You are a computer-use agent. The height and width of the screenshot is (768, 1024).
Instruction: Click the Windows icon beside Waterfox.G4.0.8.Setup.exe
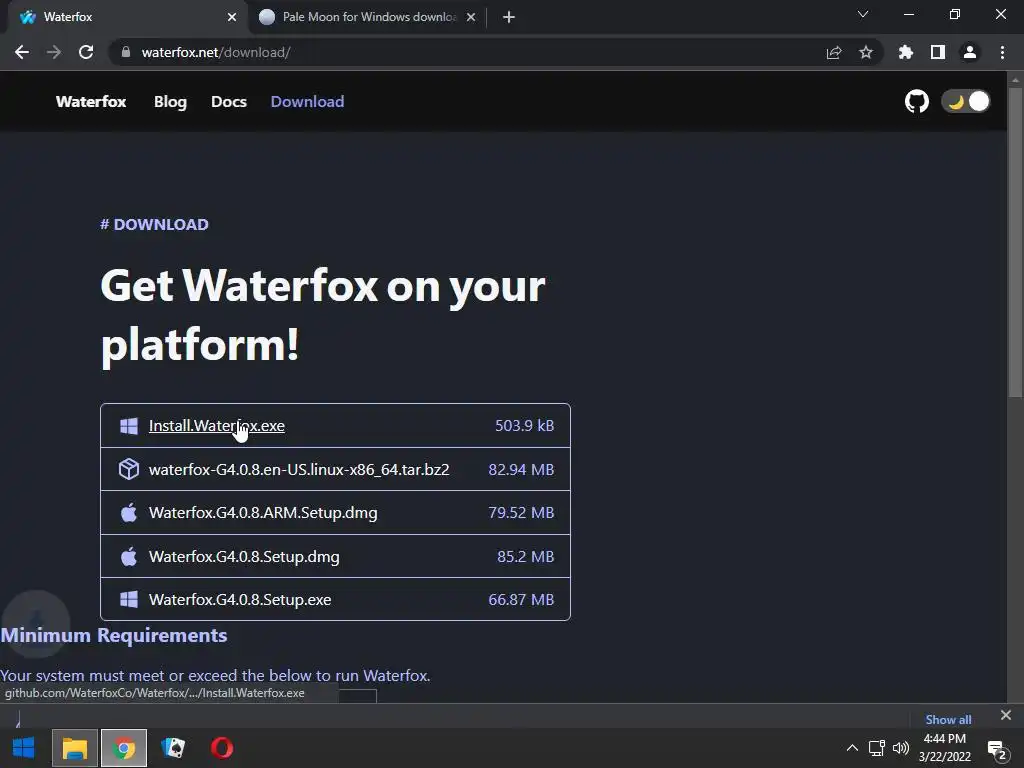coord(129,600)
